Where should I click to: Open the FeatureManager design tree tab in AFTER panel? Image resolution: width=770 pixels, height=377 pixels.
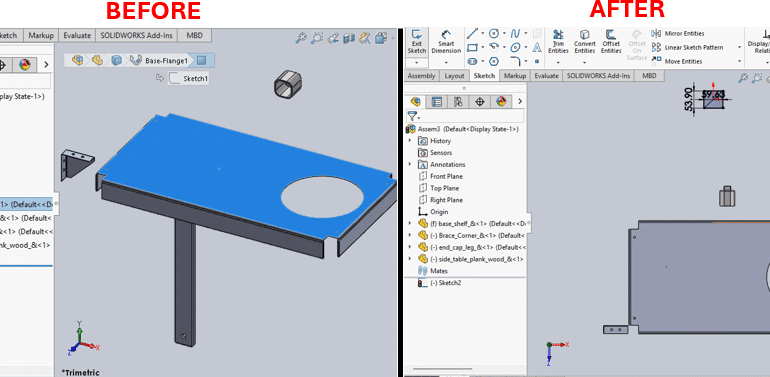point(416,102)
